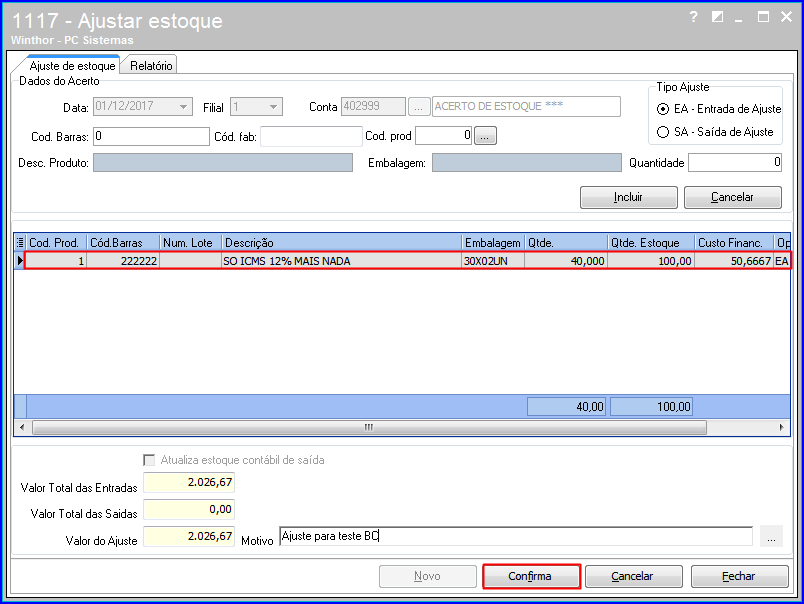804x604 pixels.
Task: Click the edit-layout icon in the title bar
Action: pyautogui.click(x=717, y=17)
